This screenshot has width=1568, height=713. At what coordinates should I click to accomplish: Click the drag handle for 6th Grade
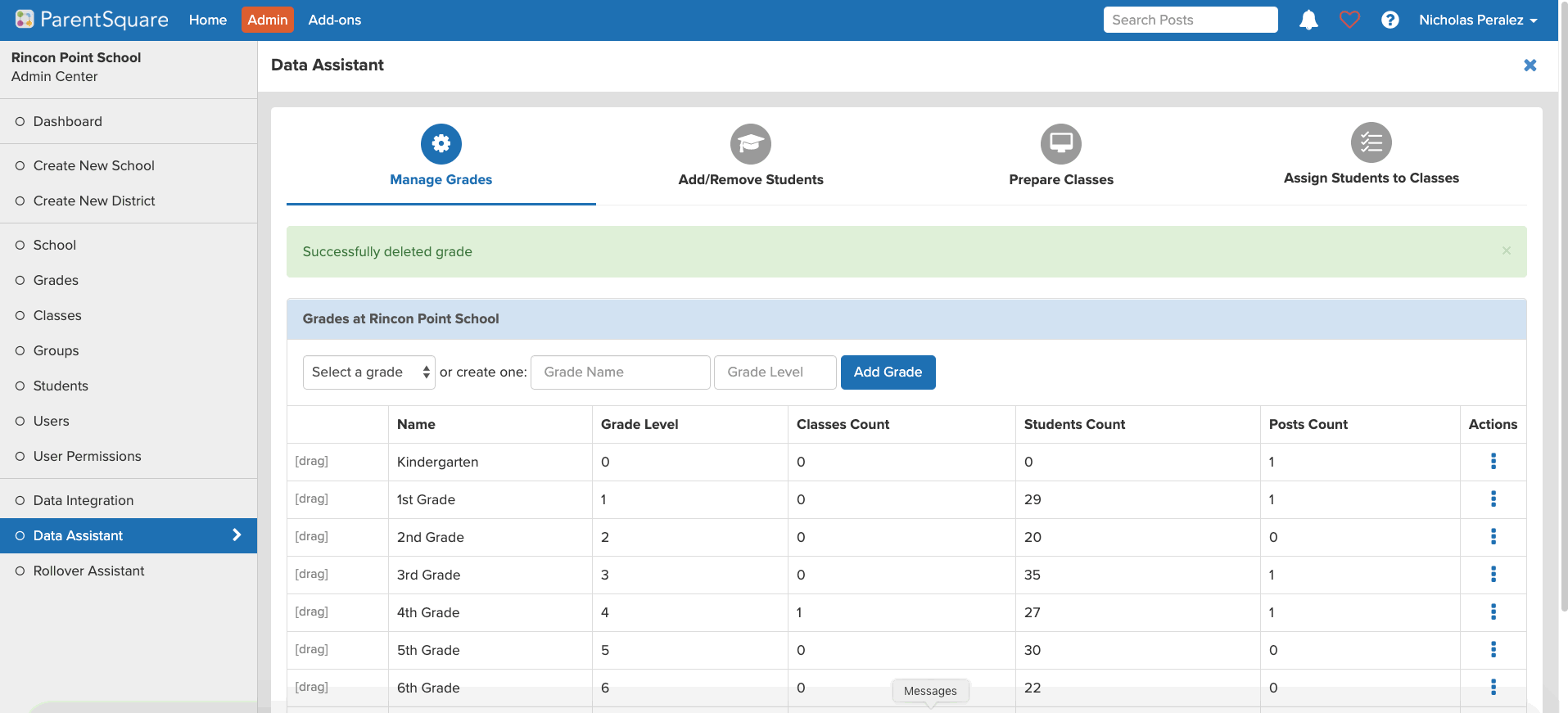[311, 687]
